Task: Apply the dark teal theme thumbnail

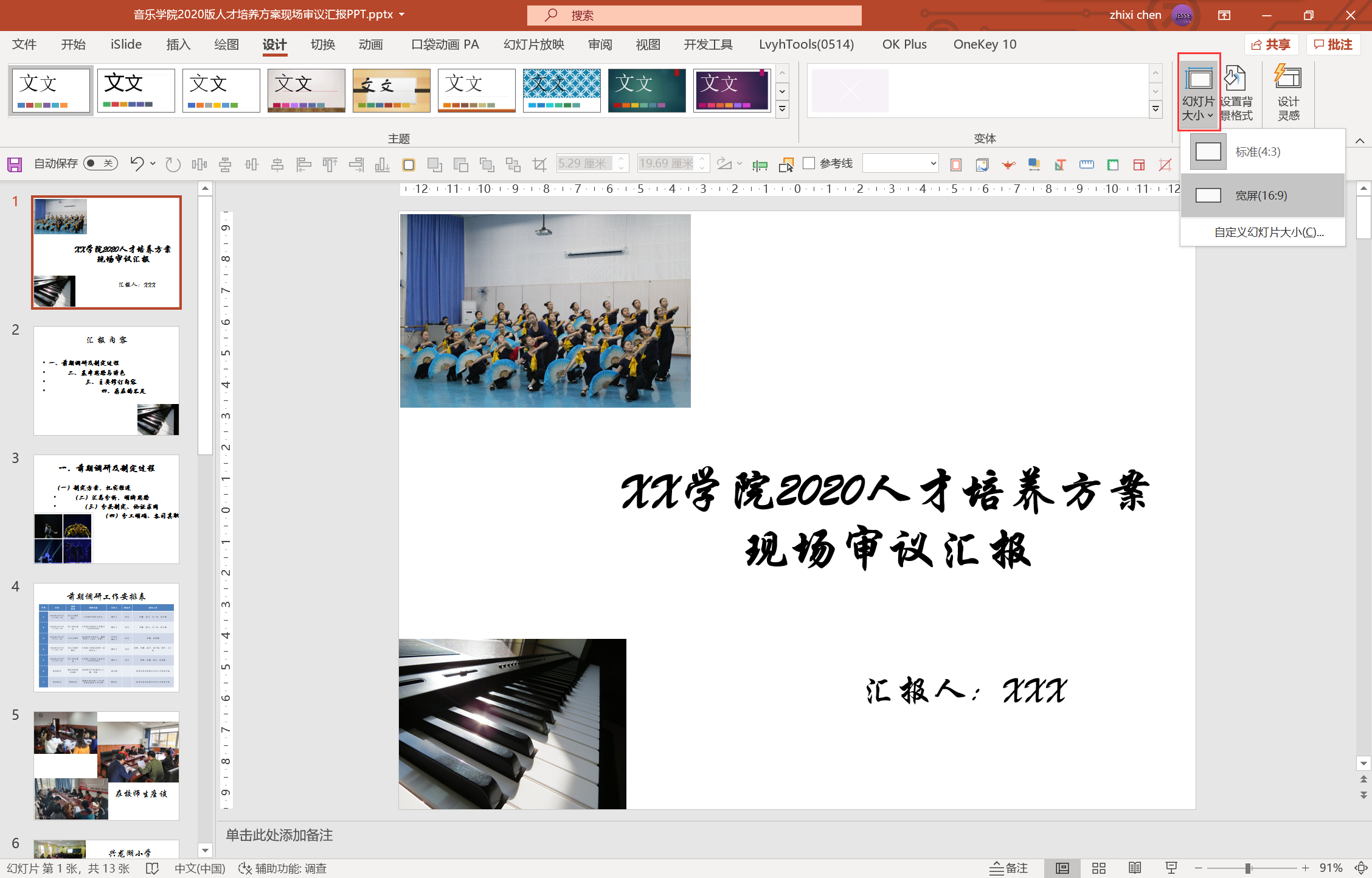Action: click(x=647, y=91)
